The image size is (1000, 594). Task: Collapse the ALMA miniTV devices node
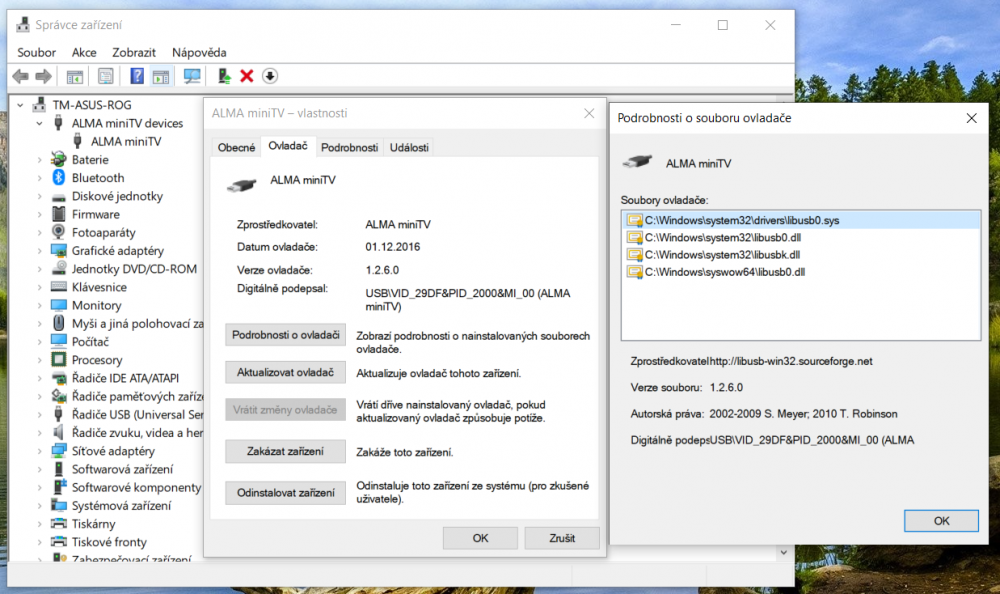[39, 123]
